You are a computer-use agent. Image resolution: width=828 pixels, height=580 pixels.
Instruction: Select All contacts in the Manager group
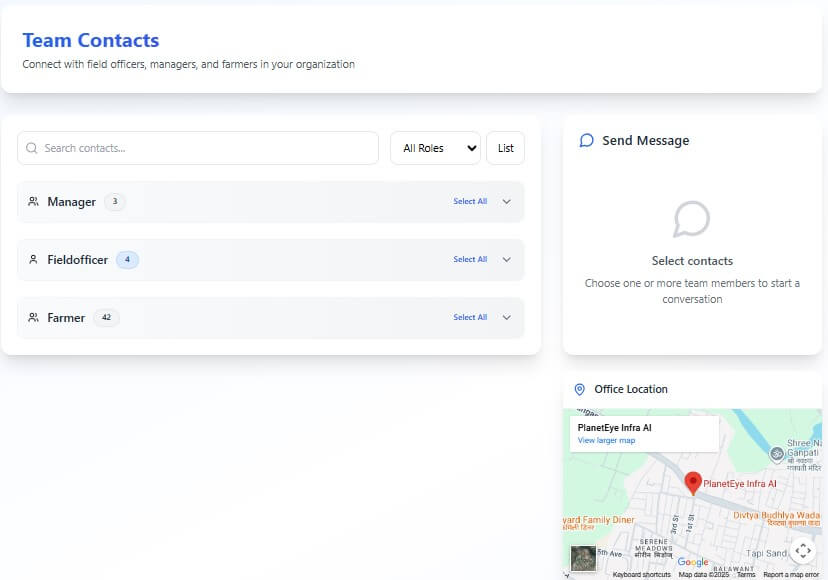(470, 201)
